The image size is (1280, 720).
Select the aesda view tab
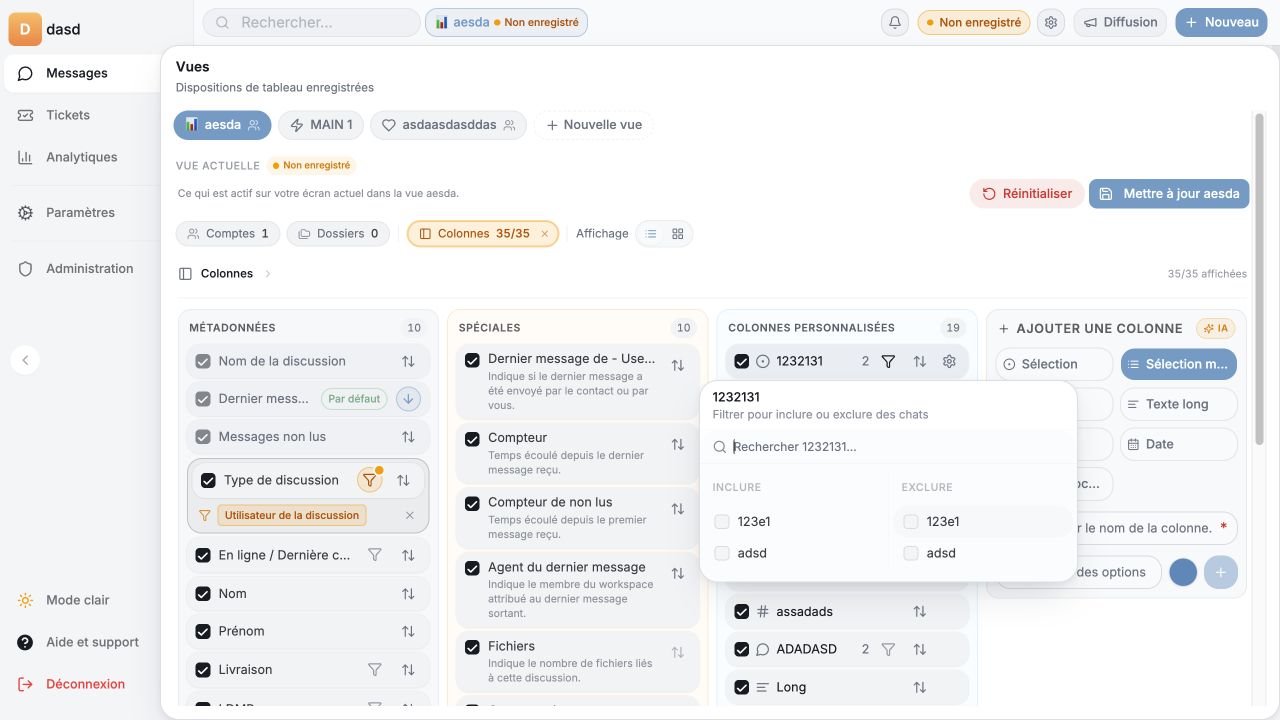pos(222,125)
